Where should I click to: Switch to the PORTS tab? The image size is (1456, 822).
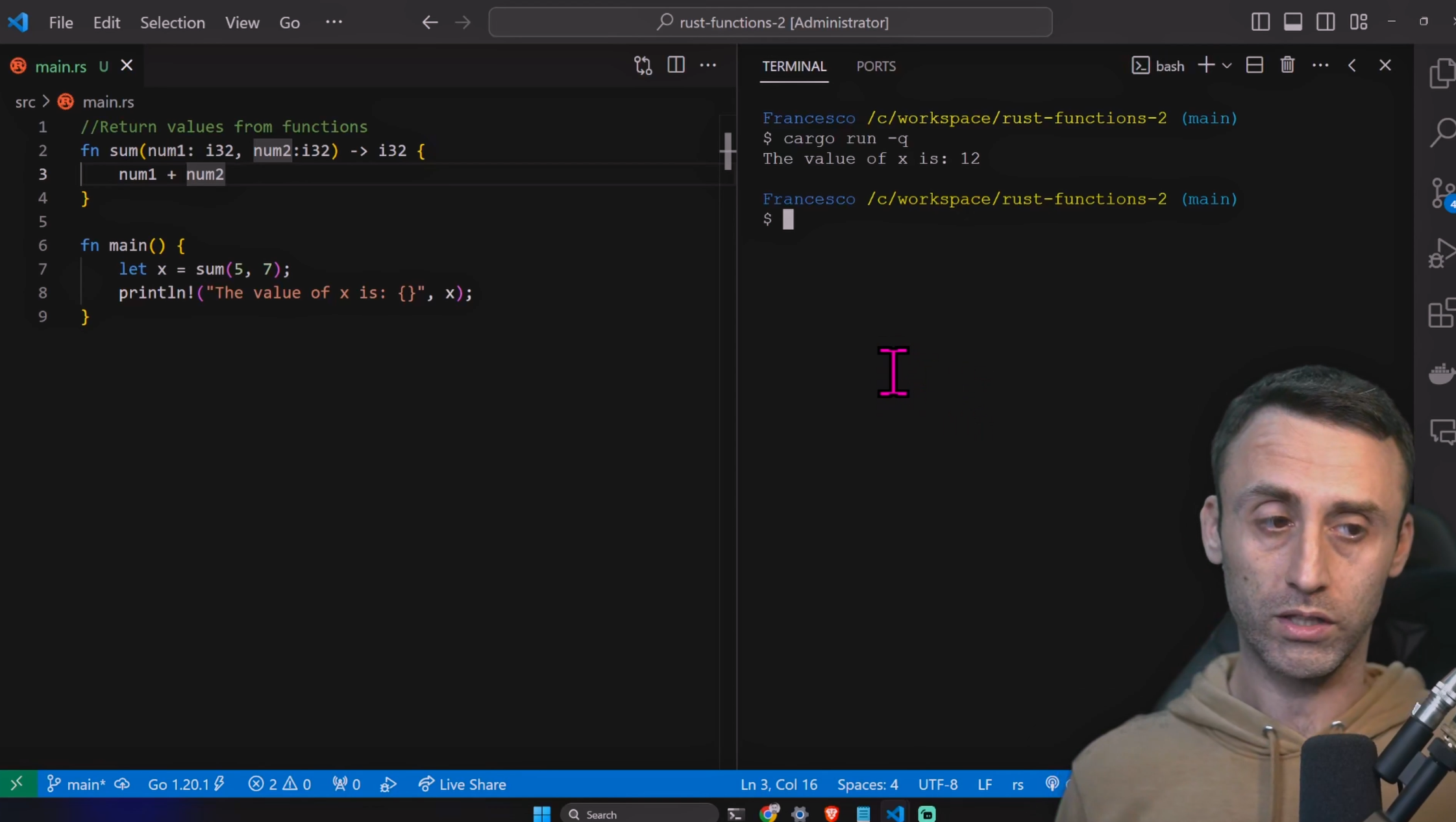pyautogui.click(x=876, y=66)
